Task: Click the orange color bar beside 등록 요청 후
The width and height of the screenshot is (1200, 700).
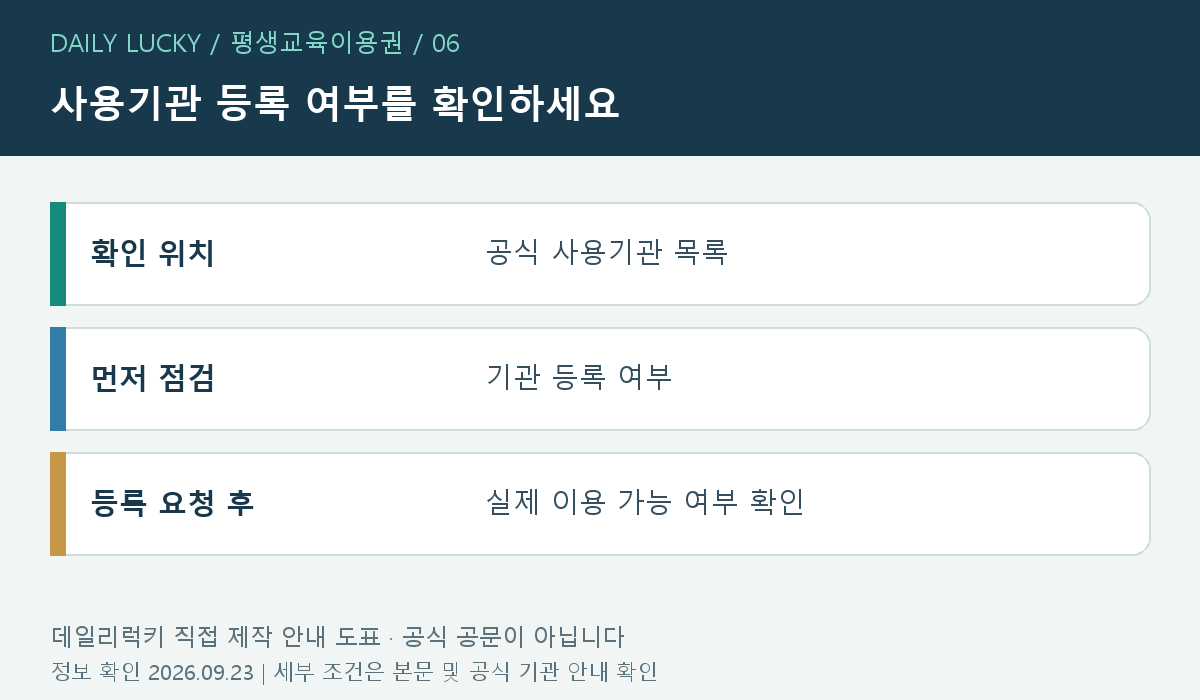Action: point(58,504)
